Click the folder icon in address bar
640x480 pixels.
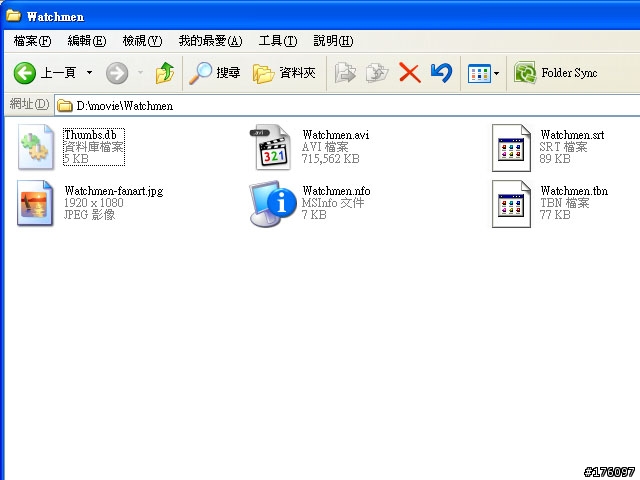(x=64, y=106)
